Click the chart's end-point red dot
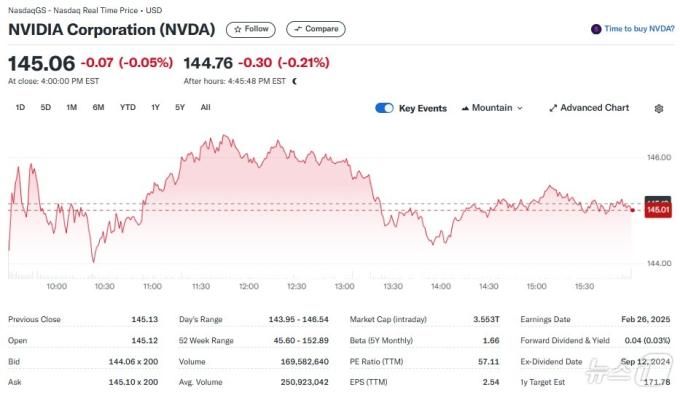The image size is (680, 395). click(632, 210)
